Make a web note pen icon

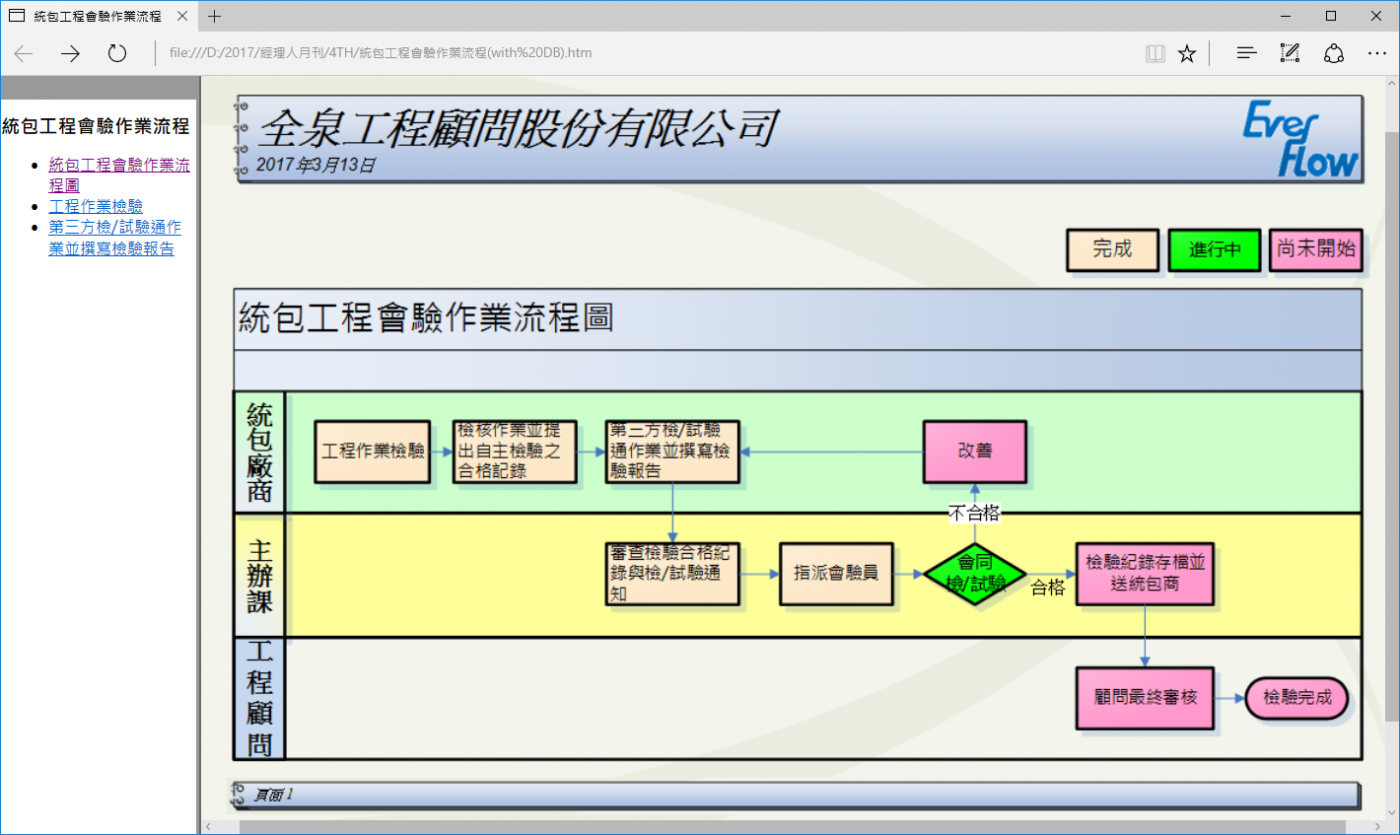tap(1290, 53)
